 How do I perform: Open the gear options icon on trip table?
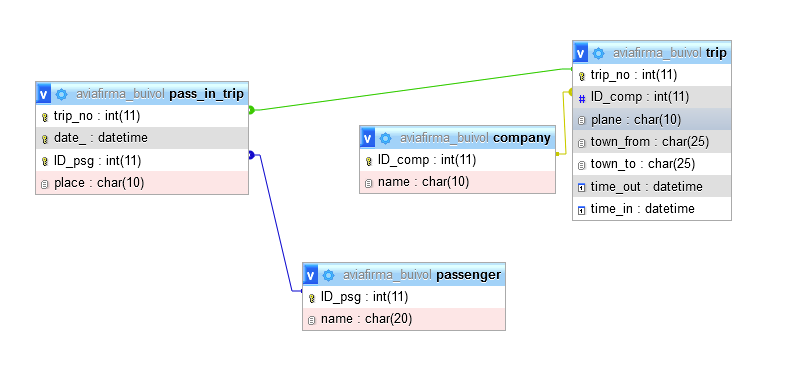pyautogui.click(x=598, y=53)
